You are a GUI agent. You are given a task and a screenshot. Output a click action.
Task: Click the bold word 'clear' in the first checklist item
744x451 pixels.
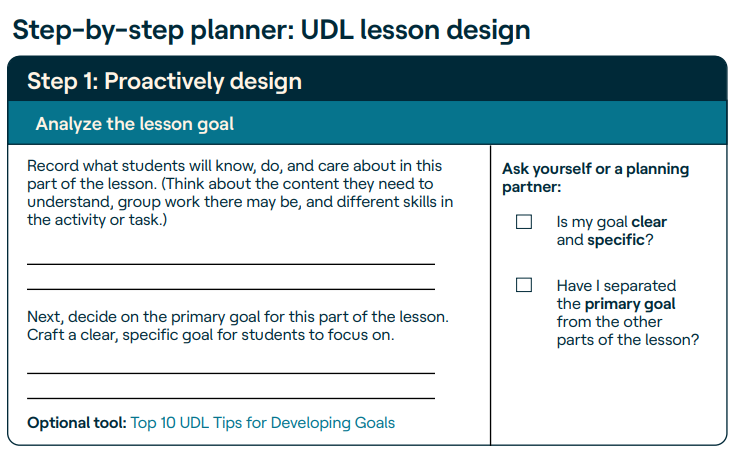(x=649, y=222)
